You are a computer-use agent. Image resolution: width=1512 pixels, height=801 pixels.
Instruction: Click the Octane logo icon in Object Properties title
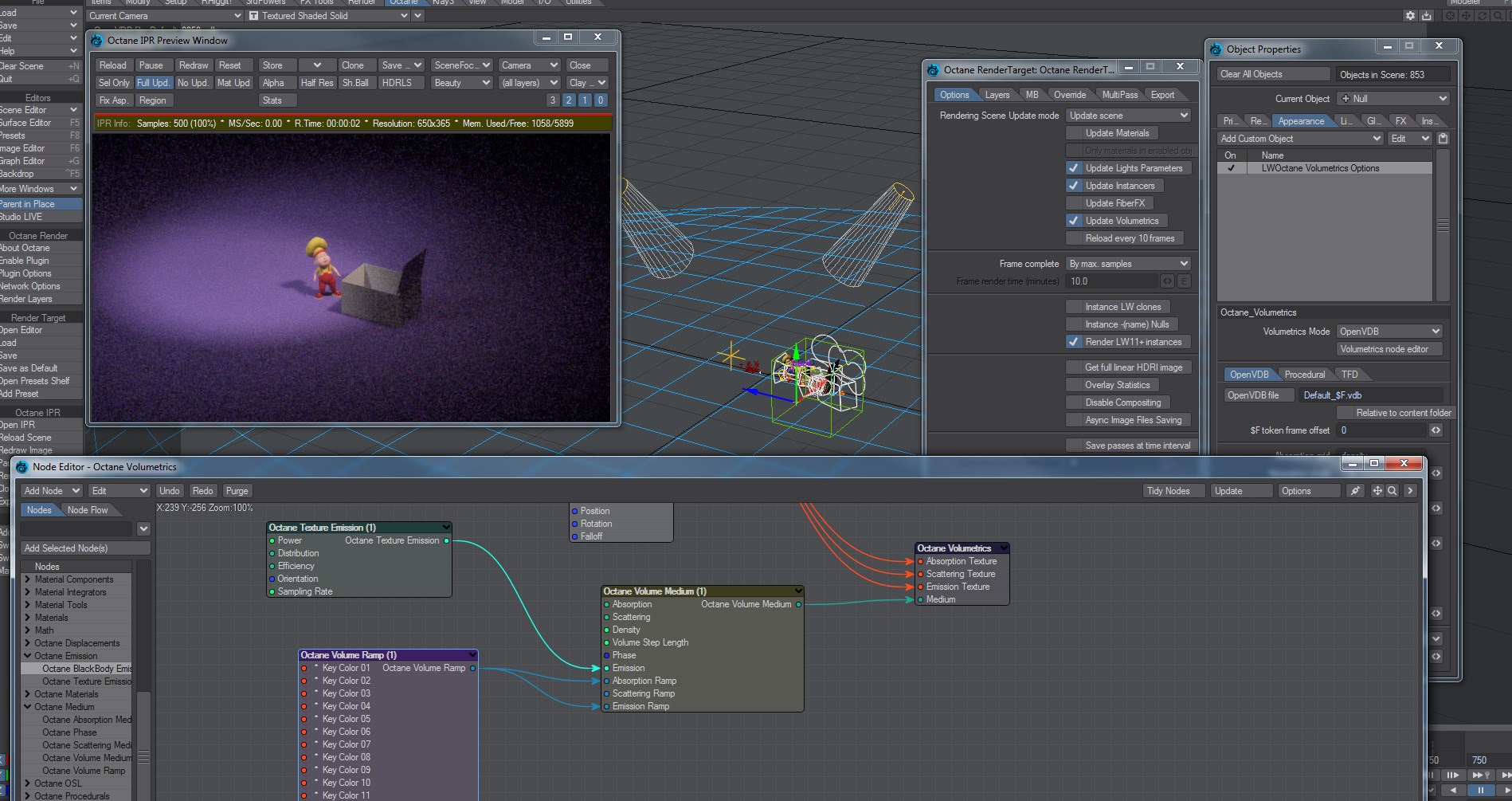coord(1216,49)
